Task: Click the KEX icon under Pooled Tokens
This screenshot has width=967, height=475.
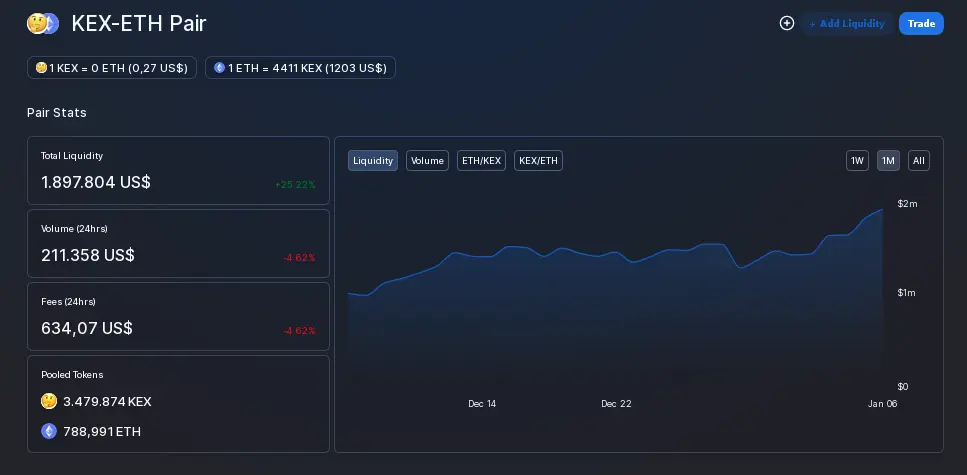Action: point(49,402)
